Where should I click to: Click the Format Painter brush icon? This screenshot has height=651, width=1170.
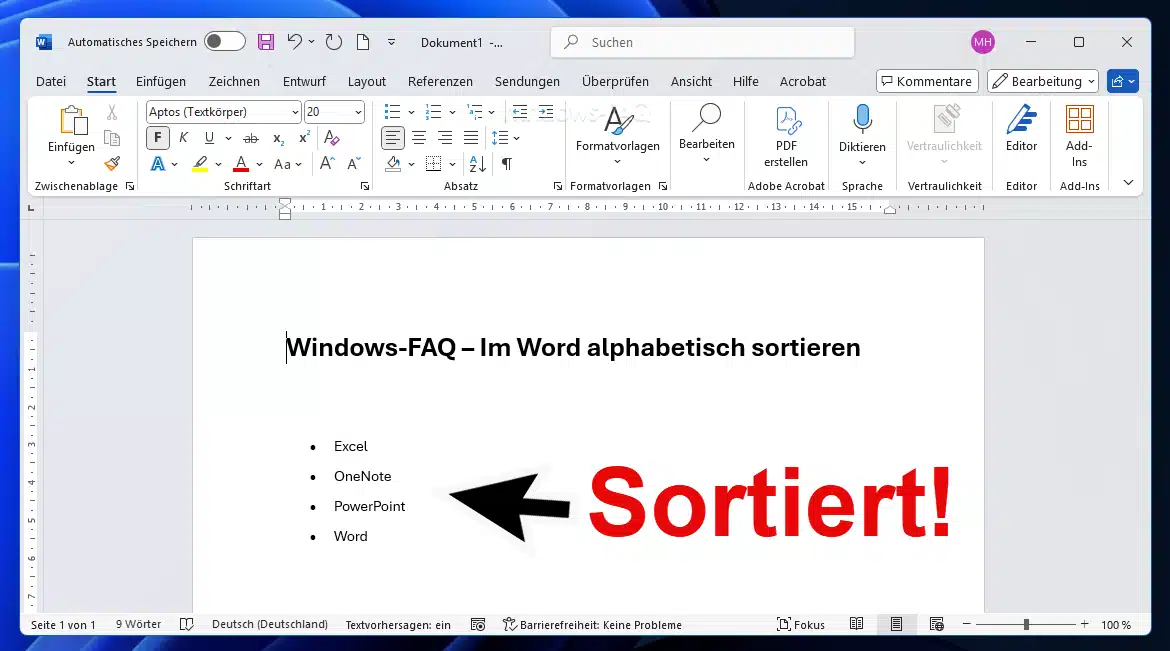pyautogui.click(x=112, y=164)
